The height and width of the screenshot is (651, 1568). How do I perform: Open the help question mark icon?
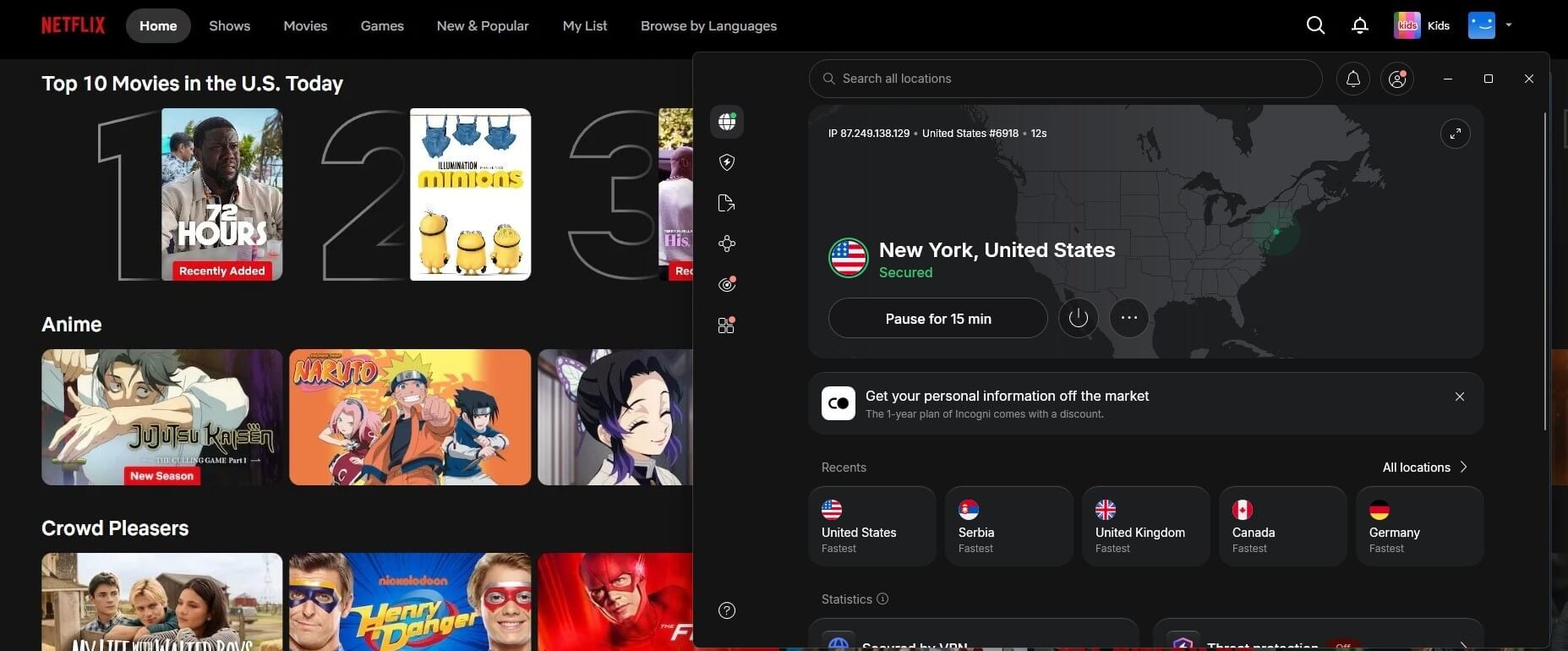727,610
